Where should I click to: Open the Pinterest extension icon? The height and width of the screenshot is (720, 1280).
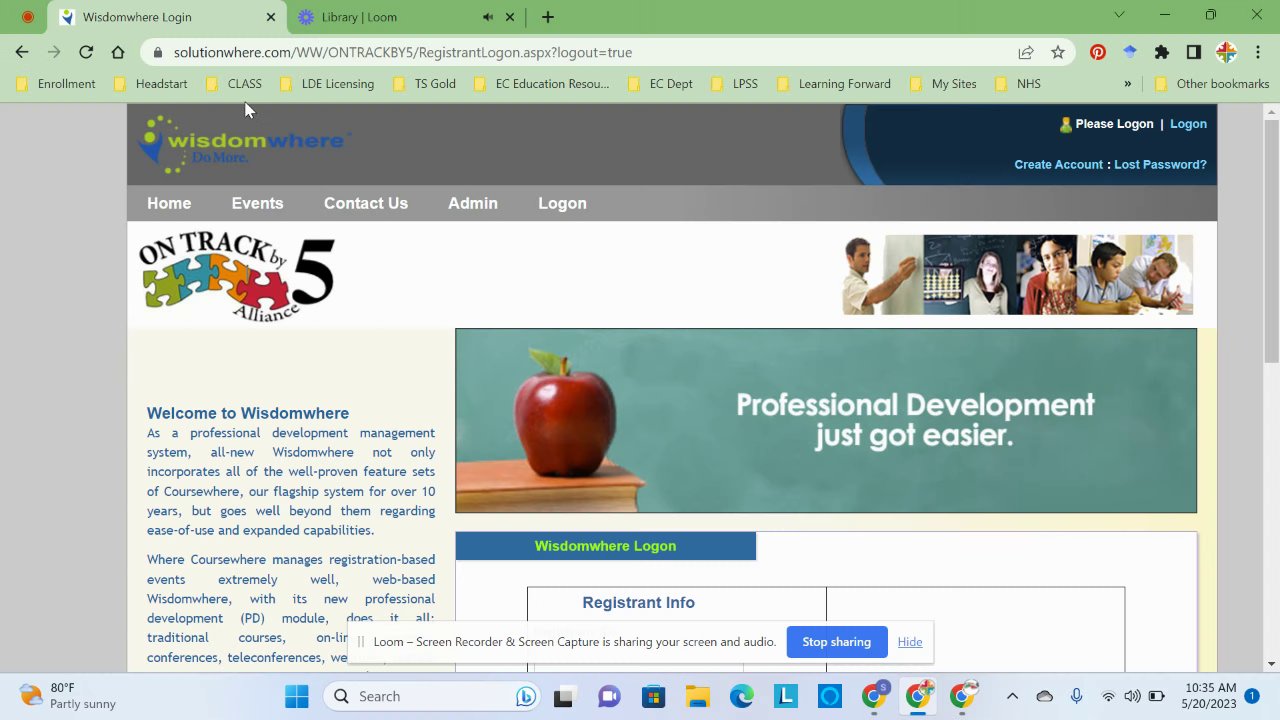tap(1098, 52)
